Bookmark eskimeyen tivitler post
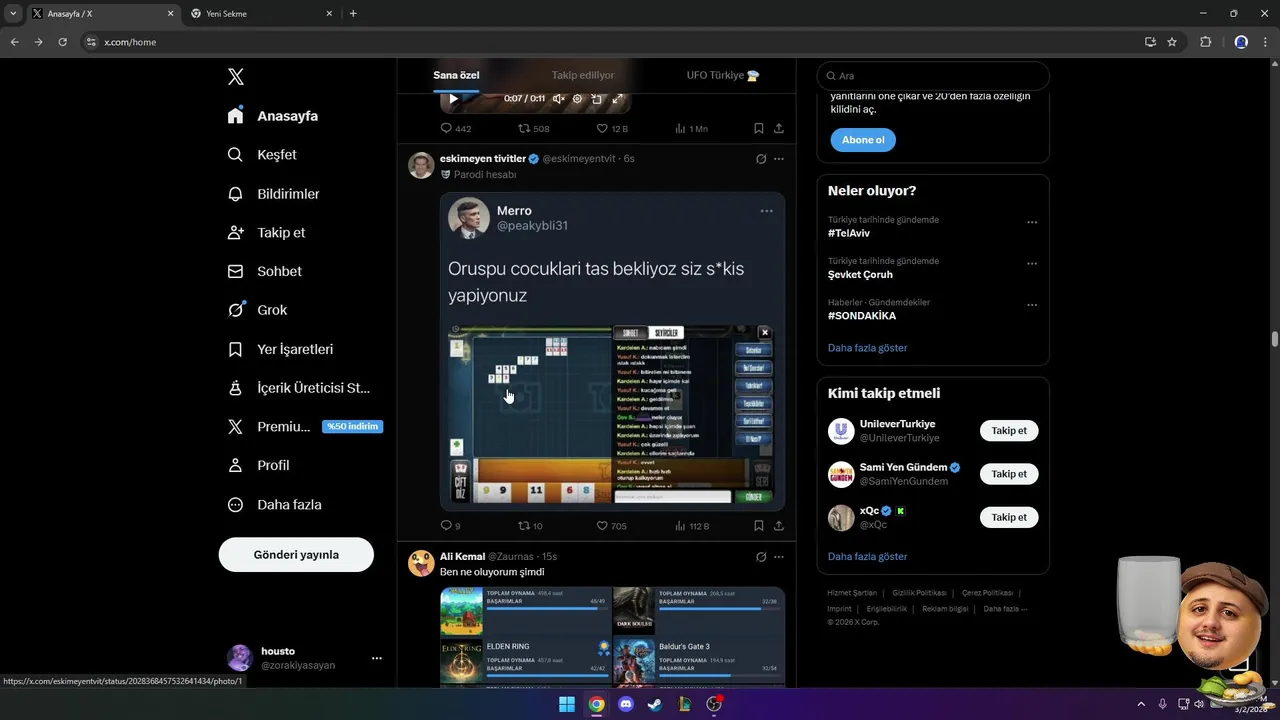The height and width of the screenshot is (720, 1280). [759, 526]
